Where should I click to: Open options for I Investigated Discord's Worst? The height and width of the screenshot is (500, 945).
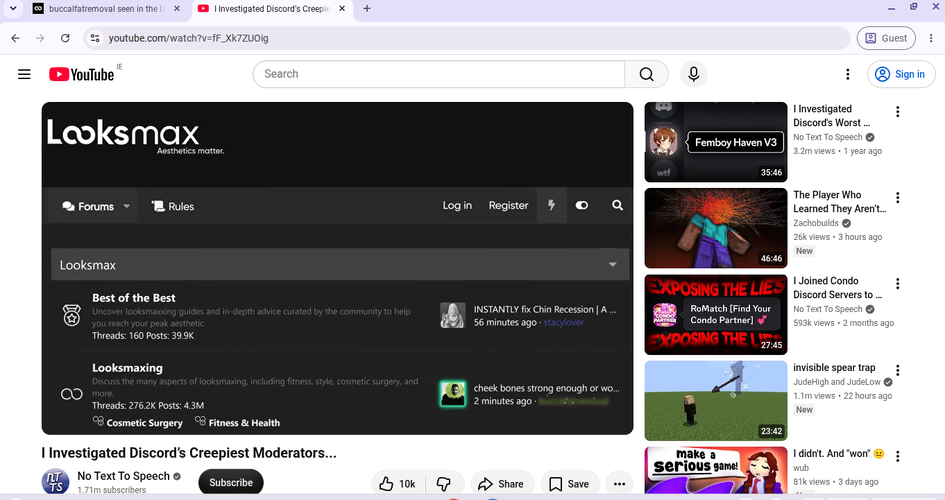(x=897, y=111)
